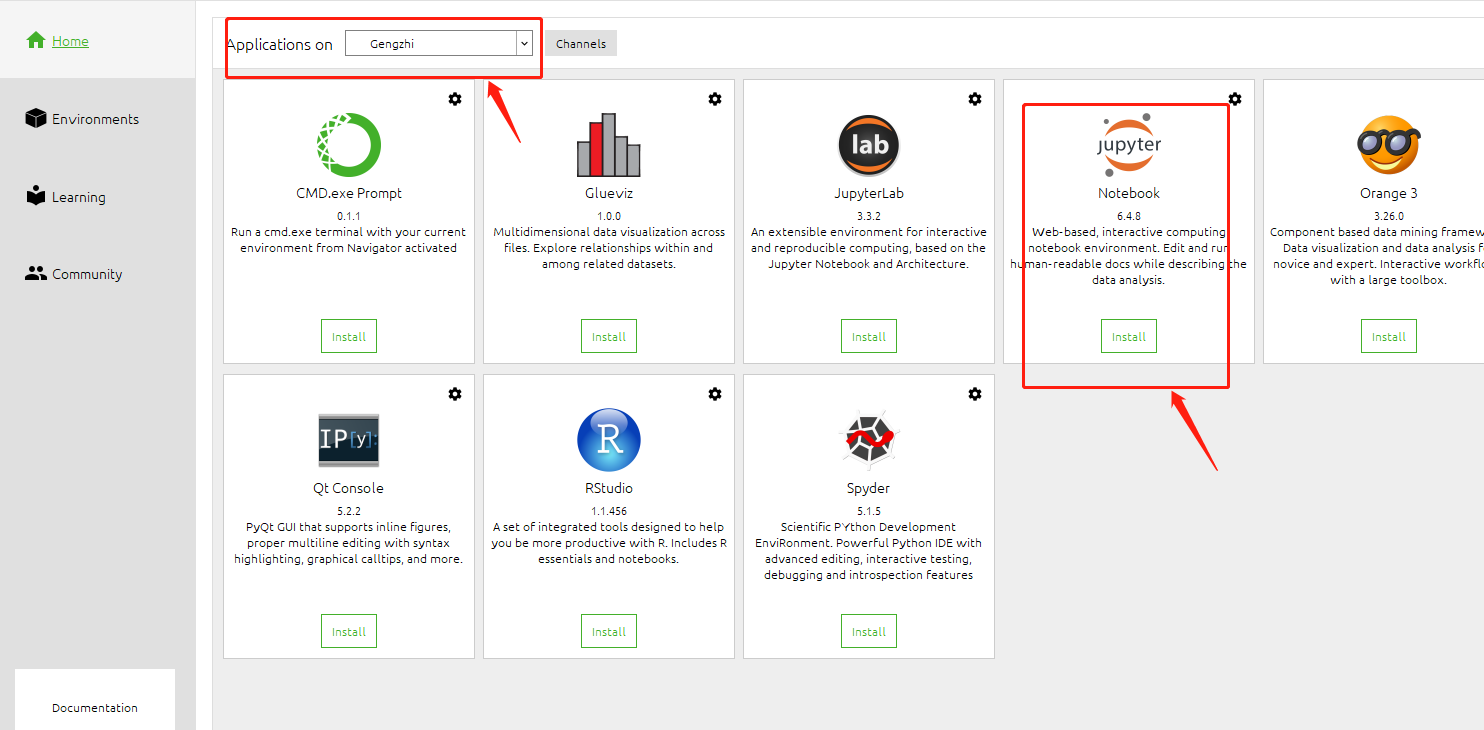Click the CMD.exe Prompt description text

pos(349,240)
